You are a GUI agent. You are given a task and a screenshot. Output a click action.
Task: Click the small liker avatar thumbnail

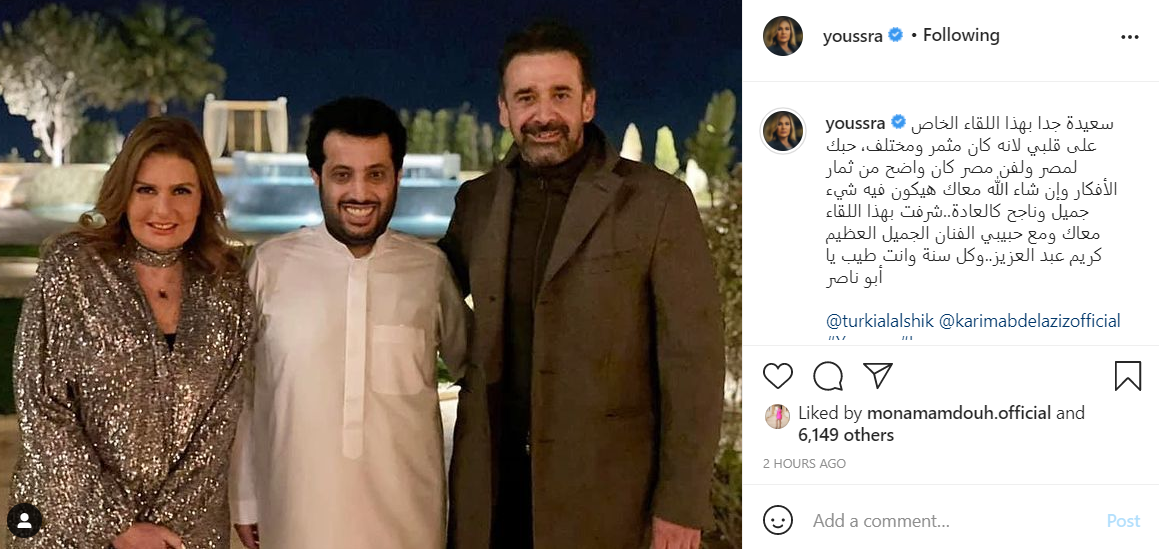[777, 416]
